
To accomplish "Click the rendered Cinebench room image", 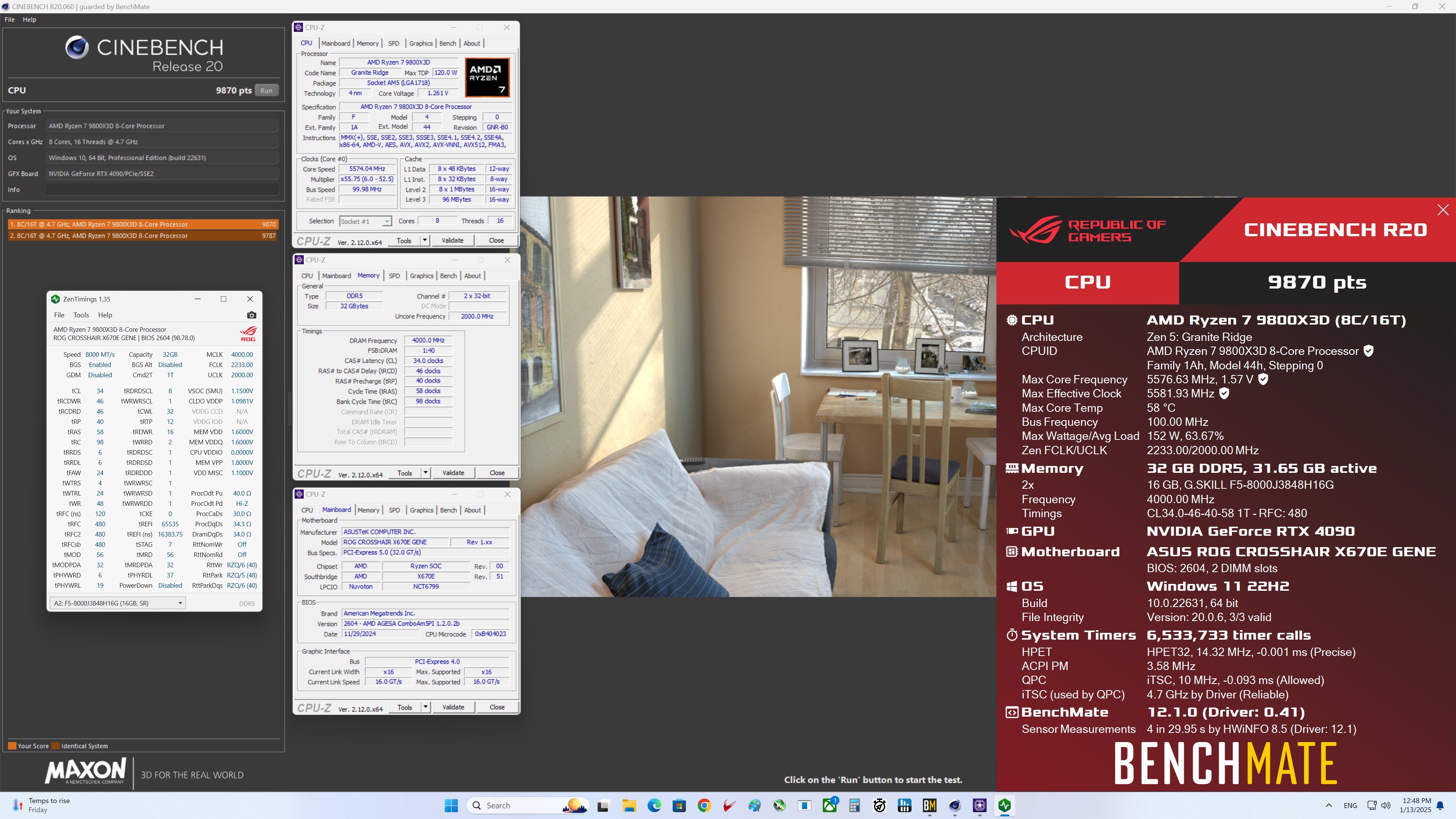I will (758, 396).
